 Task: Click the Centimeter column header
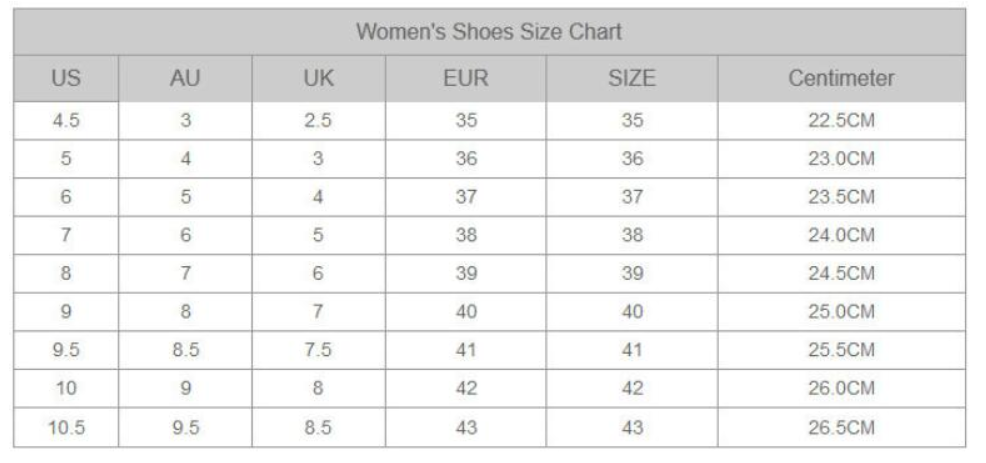(841, 78)
